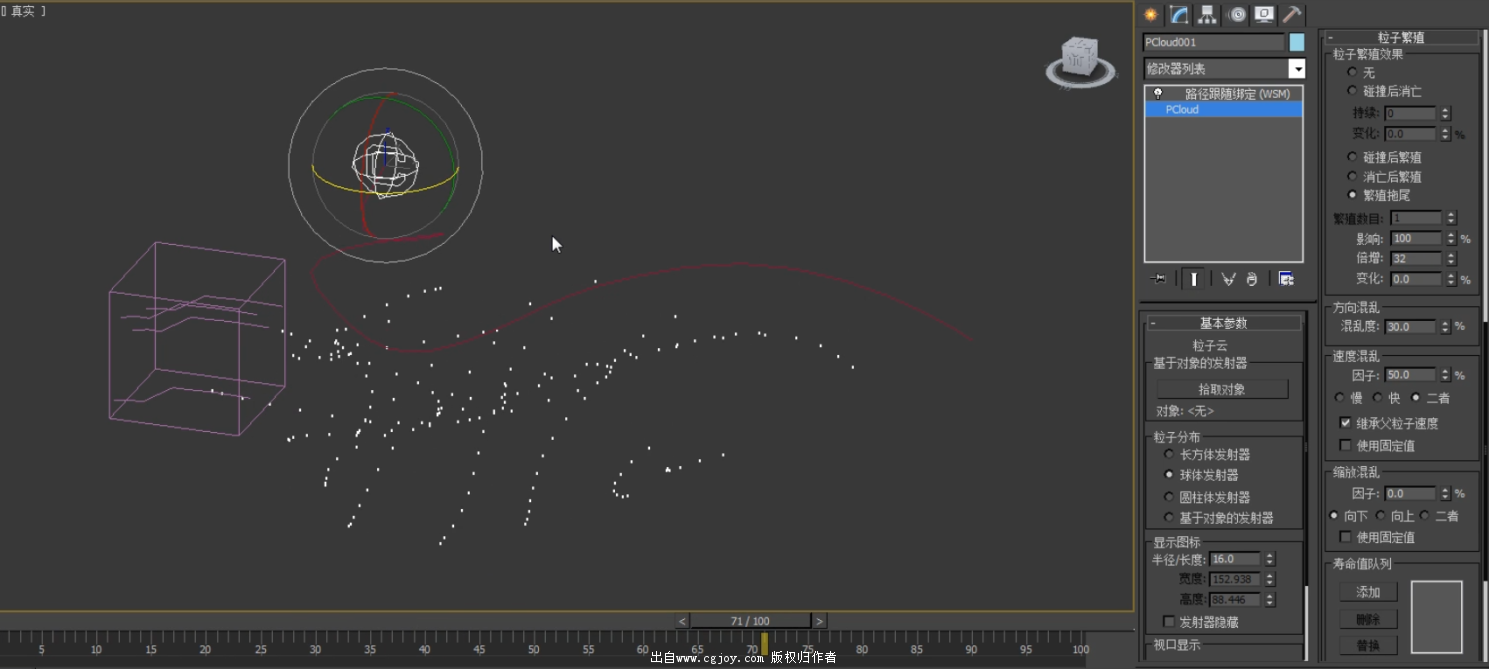Enable the 发射器隐藏 checkbox
The height and width of the screenshot is (669, 1489).
(x=1169, y=622)
